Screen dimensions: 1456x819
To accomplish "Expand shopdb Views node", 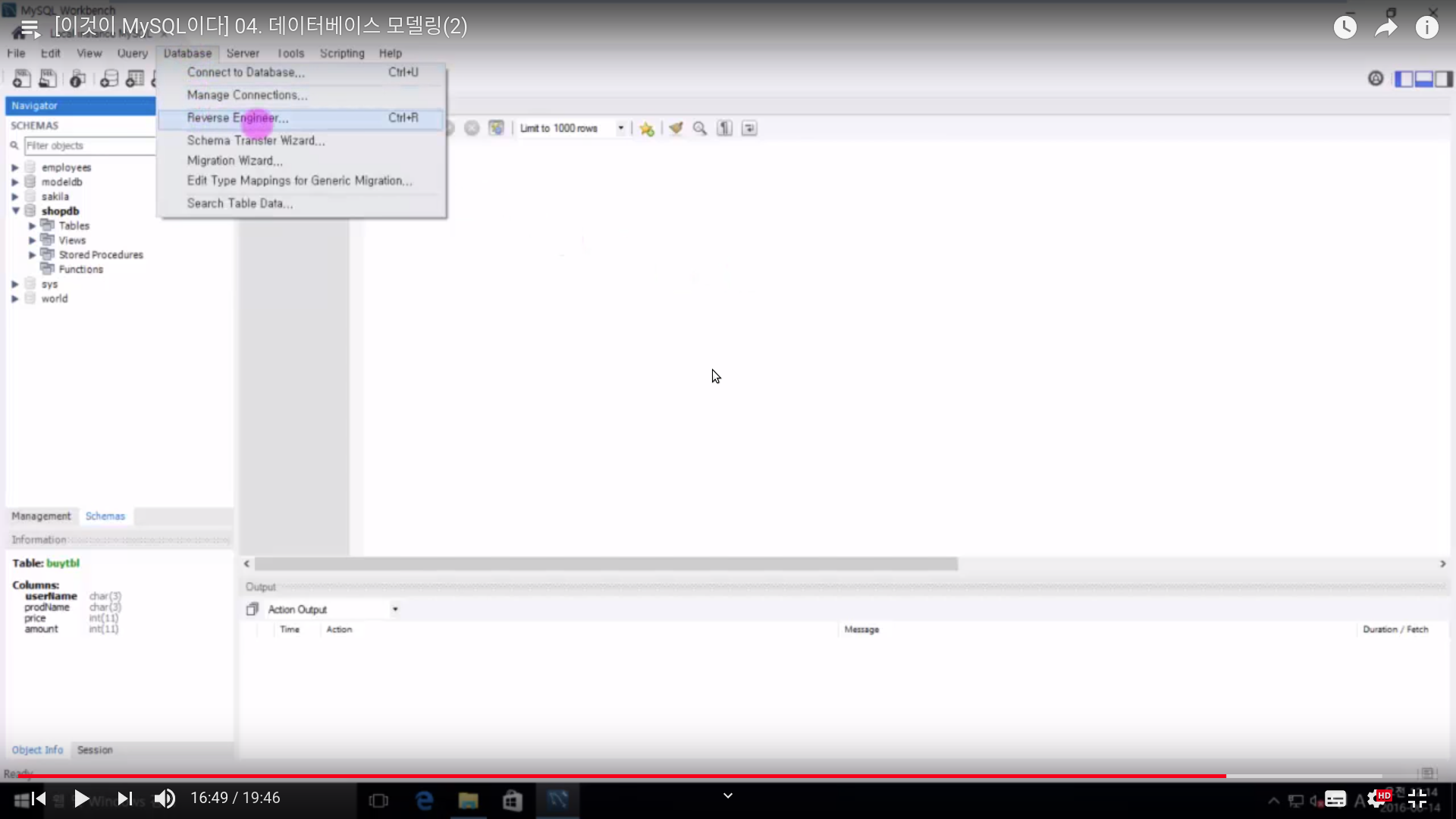I will (32, 240).
